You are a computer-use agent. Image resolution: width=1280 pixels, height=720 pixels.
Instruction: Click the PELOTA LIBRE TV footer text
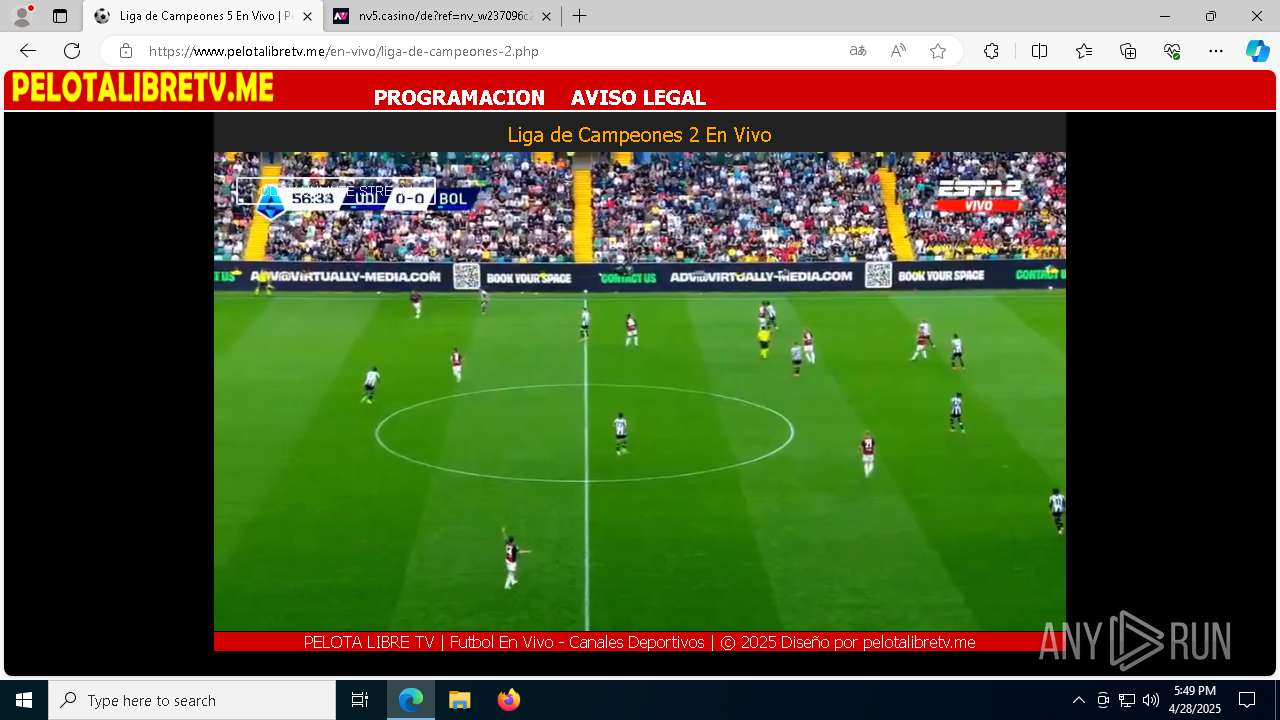pyautogui.click(x=640, y=642)
